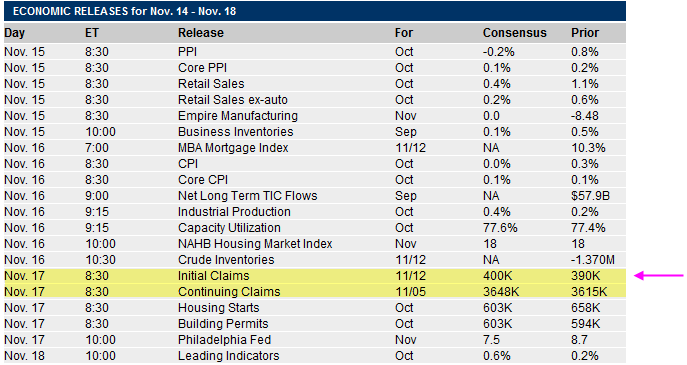The width and height of the screenshot is (687, 365).
Task: Click the Philadelphia Fed release name
Action: tap(224, 340)
